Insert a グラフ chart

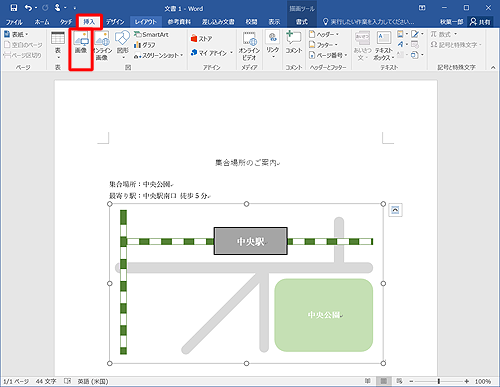tap(144, 45)
